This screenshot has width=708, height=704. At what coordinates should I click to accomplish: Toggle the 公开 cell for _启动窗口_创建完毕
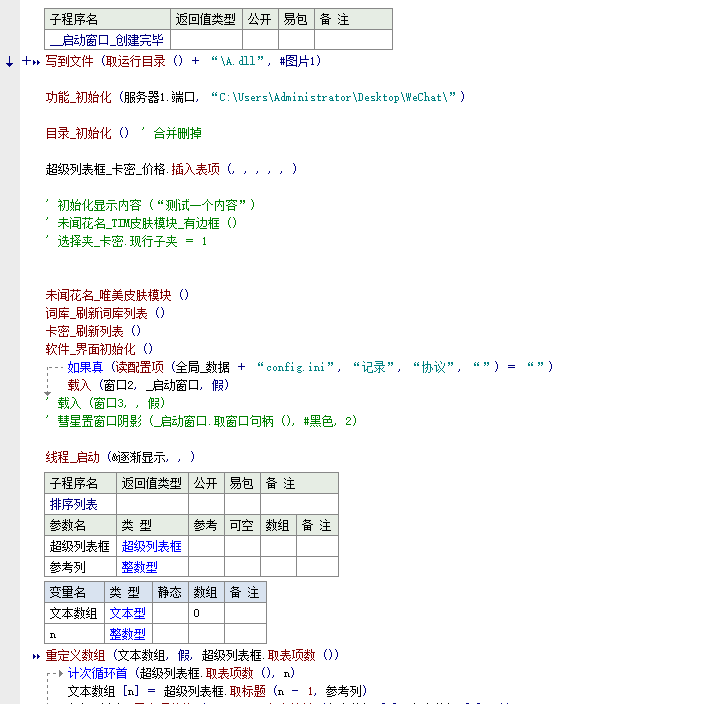[x=259, y=40]
